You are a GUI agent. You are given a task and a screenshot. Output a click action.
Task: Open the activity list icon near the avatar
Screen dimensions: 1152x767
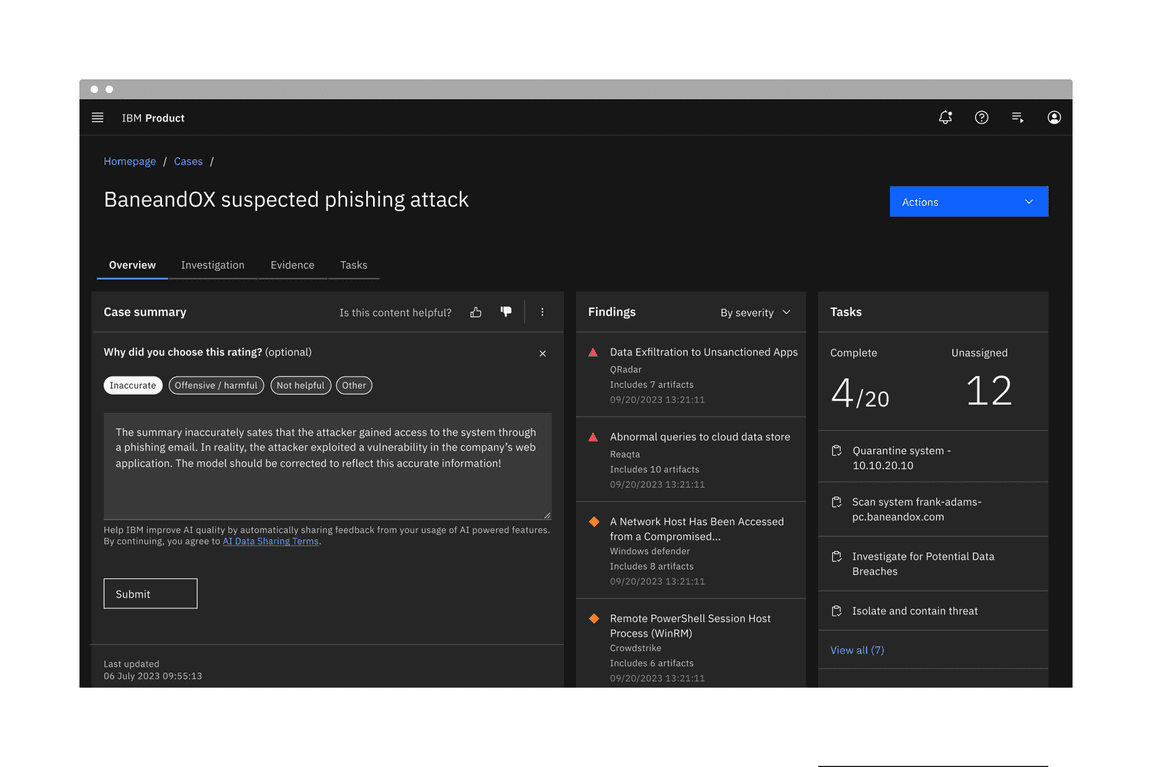point(1017,117)
